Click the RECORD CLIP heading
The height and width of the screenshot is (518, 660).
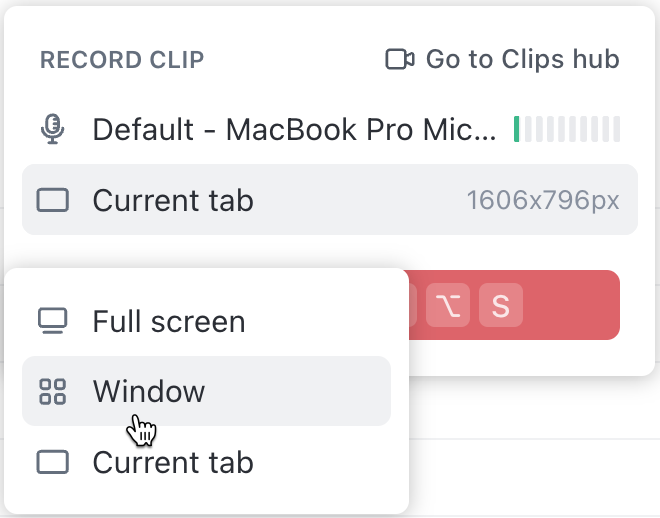tap(122, 60)
